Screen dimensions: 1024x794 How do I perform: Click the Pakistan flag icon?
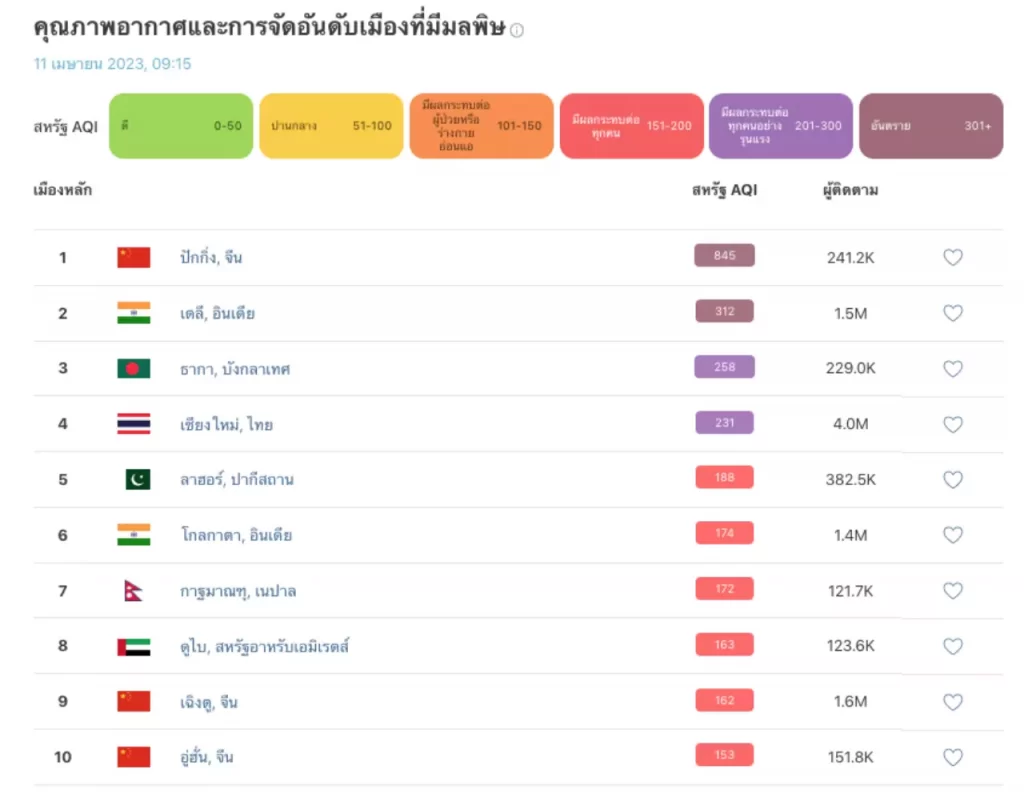pos(138,479)
